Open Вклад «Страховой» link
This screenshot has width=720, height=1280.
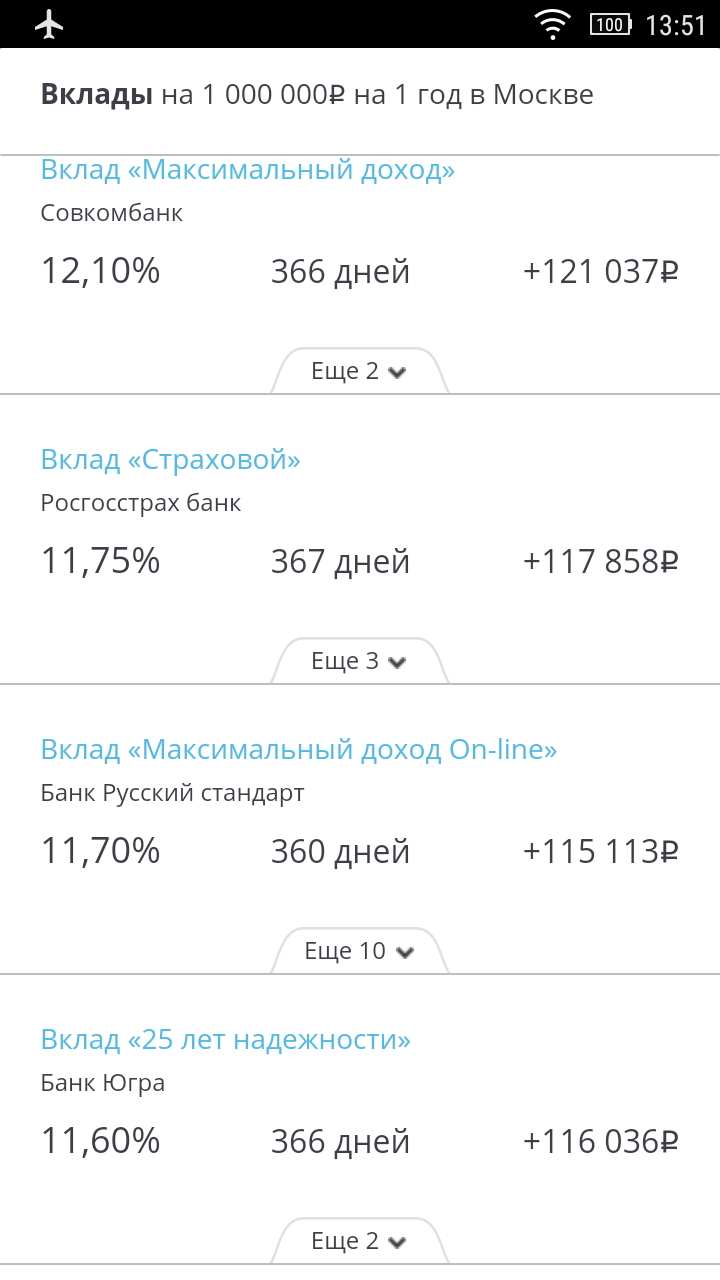[171, 460]
